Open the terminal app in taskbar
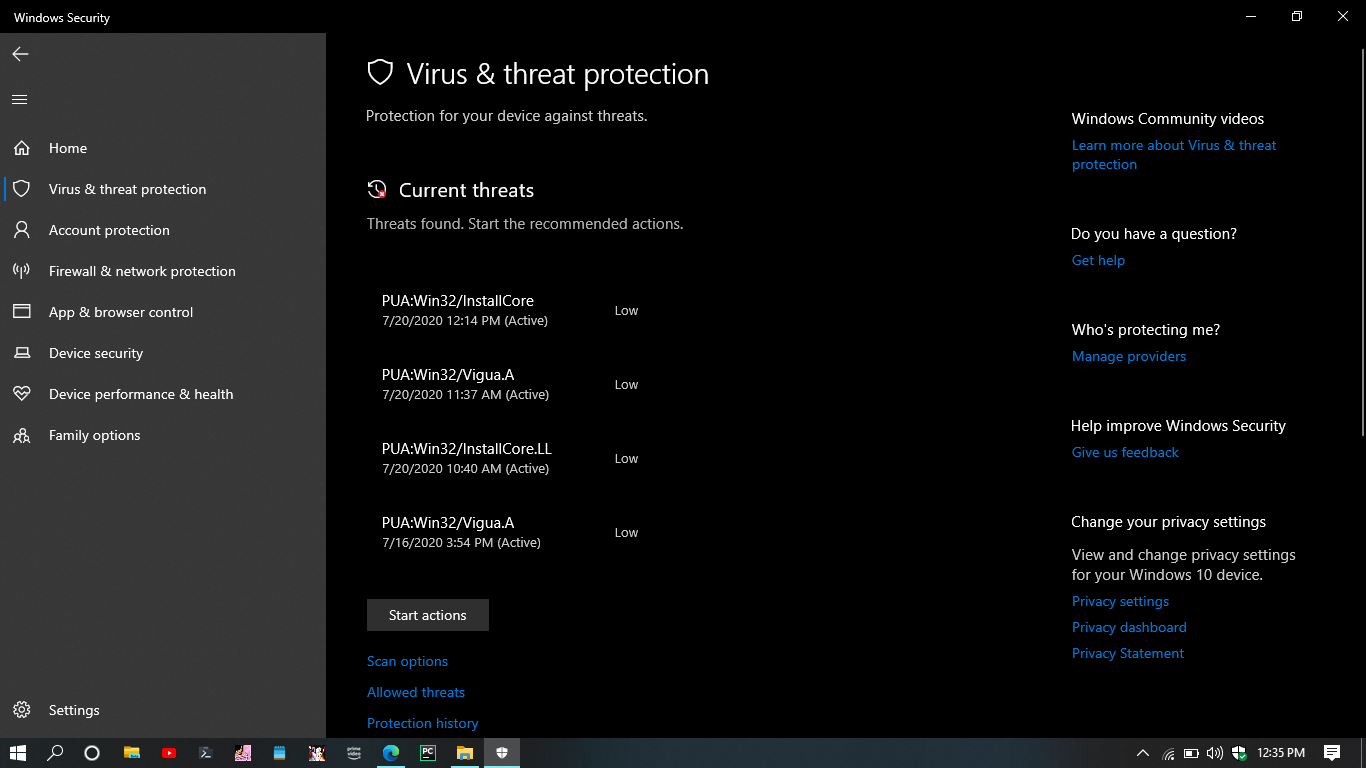This screenshot has height=768, width=1366. (206, 753)
